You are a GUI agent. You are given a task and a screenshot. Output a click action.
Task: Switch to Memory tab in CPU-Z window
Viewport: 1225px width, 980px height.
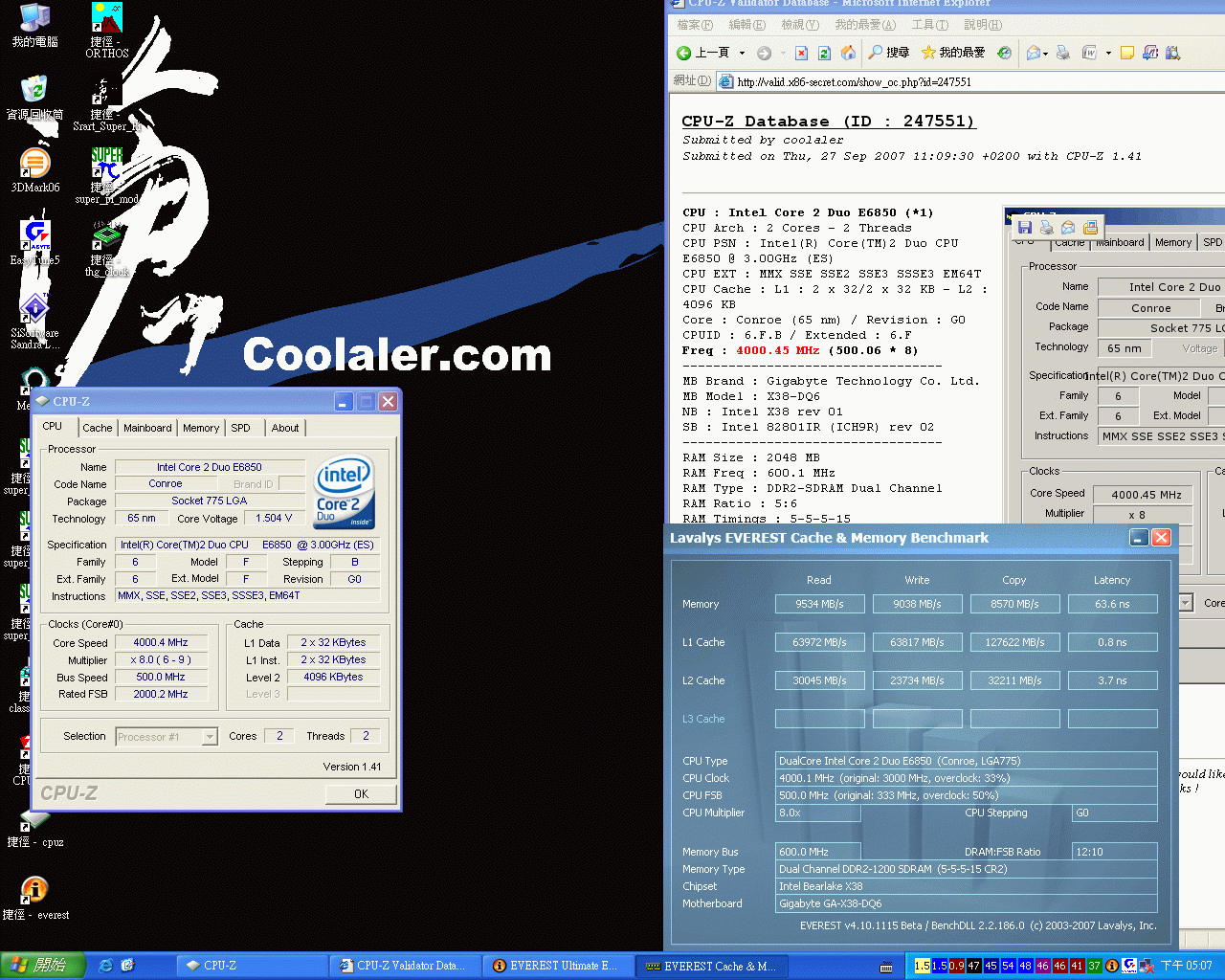(x=201, y=428)
